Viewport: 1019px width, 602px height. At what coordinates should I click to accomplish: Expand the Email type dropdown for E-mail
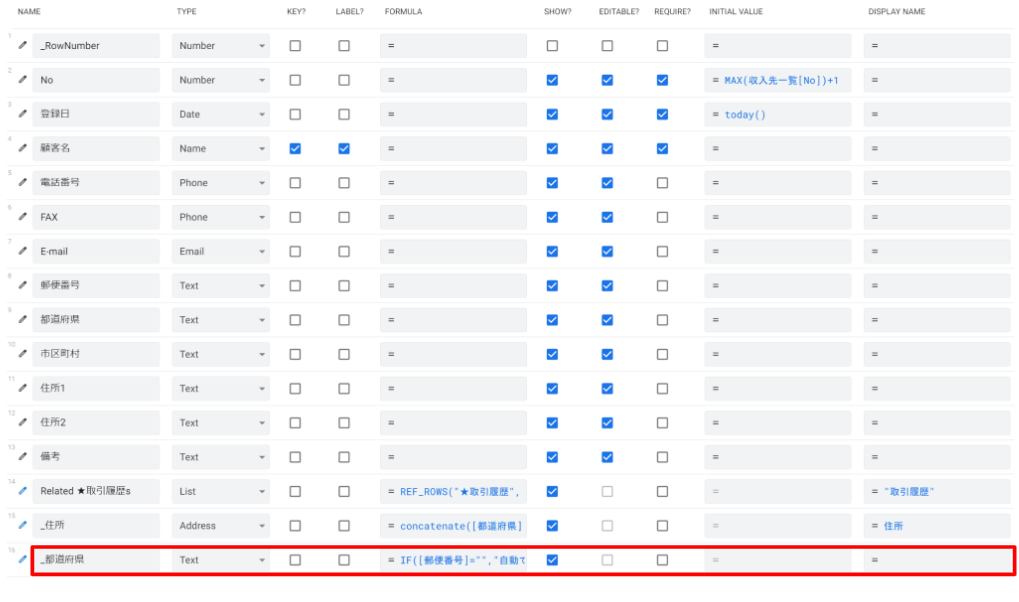click(221, 251)
